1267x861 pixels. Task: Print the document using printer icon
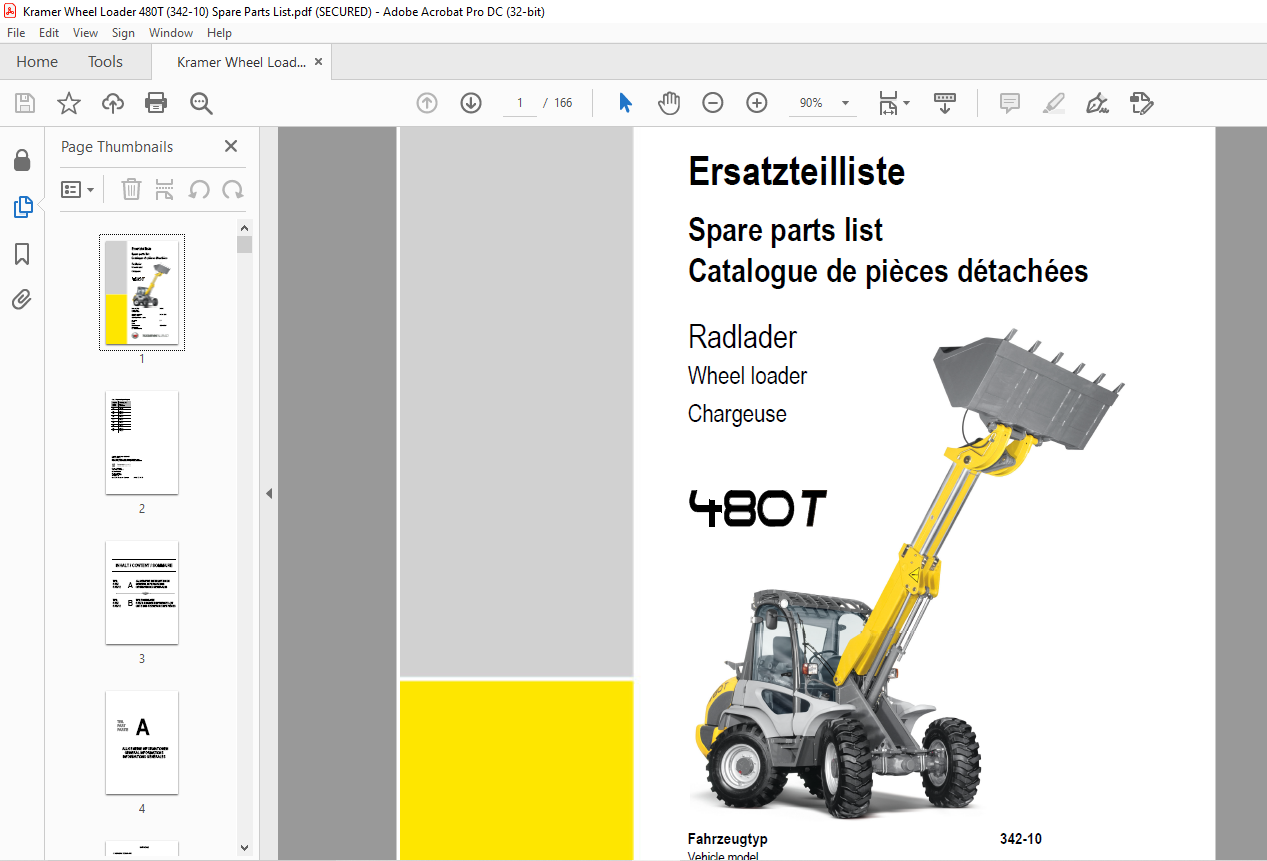pyautogui.click(x=156, y=103)
